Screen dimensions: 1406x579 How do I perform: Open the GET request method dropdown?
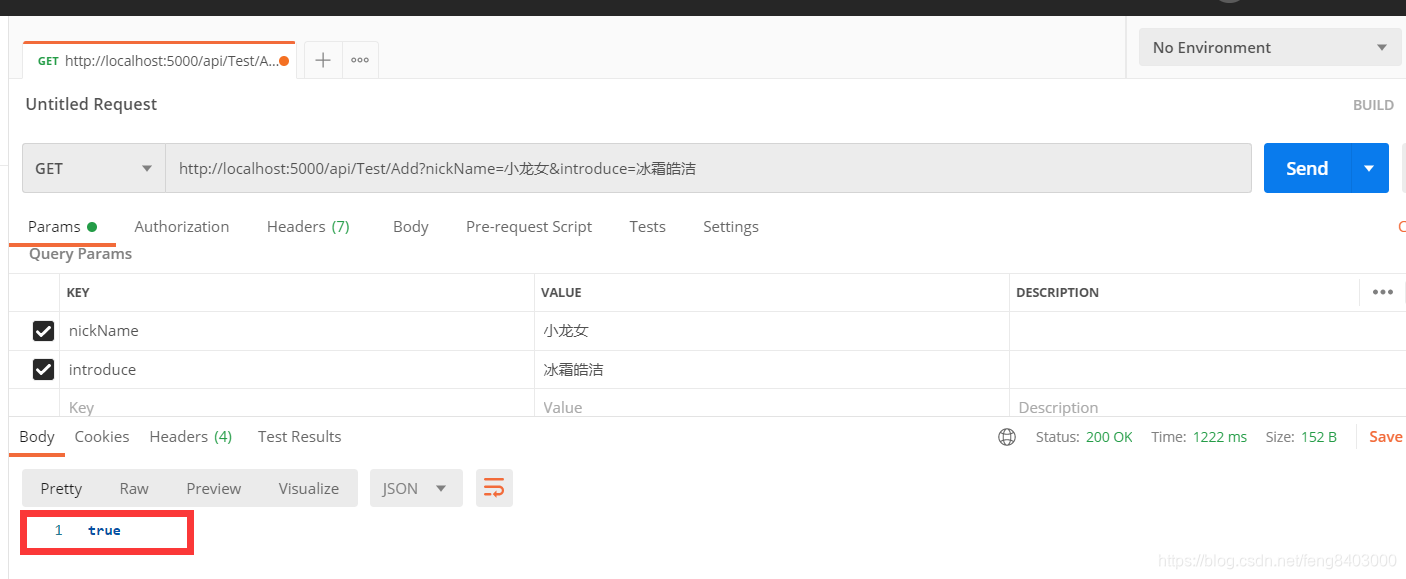coord(92,168)
